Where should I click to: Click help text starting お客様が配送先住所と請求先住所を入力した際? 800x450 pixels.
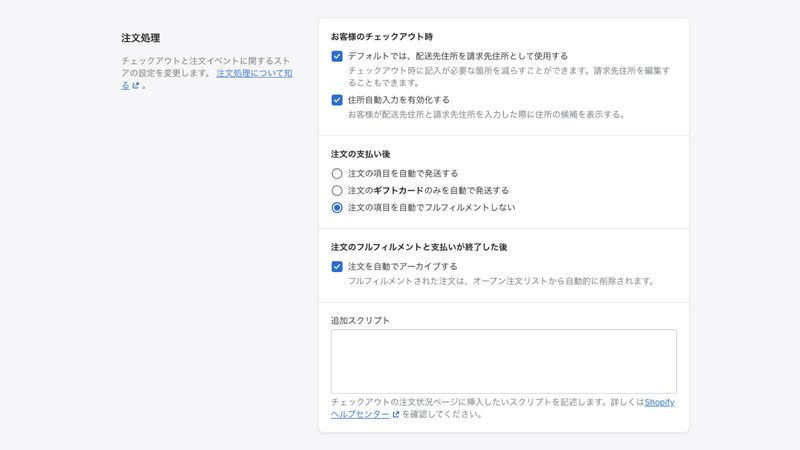pos(487,114)
